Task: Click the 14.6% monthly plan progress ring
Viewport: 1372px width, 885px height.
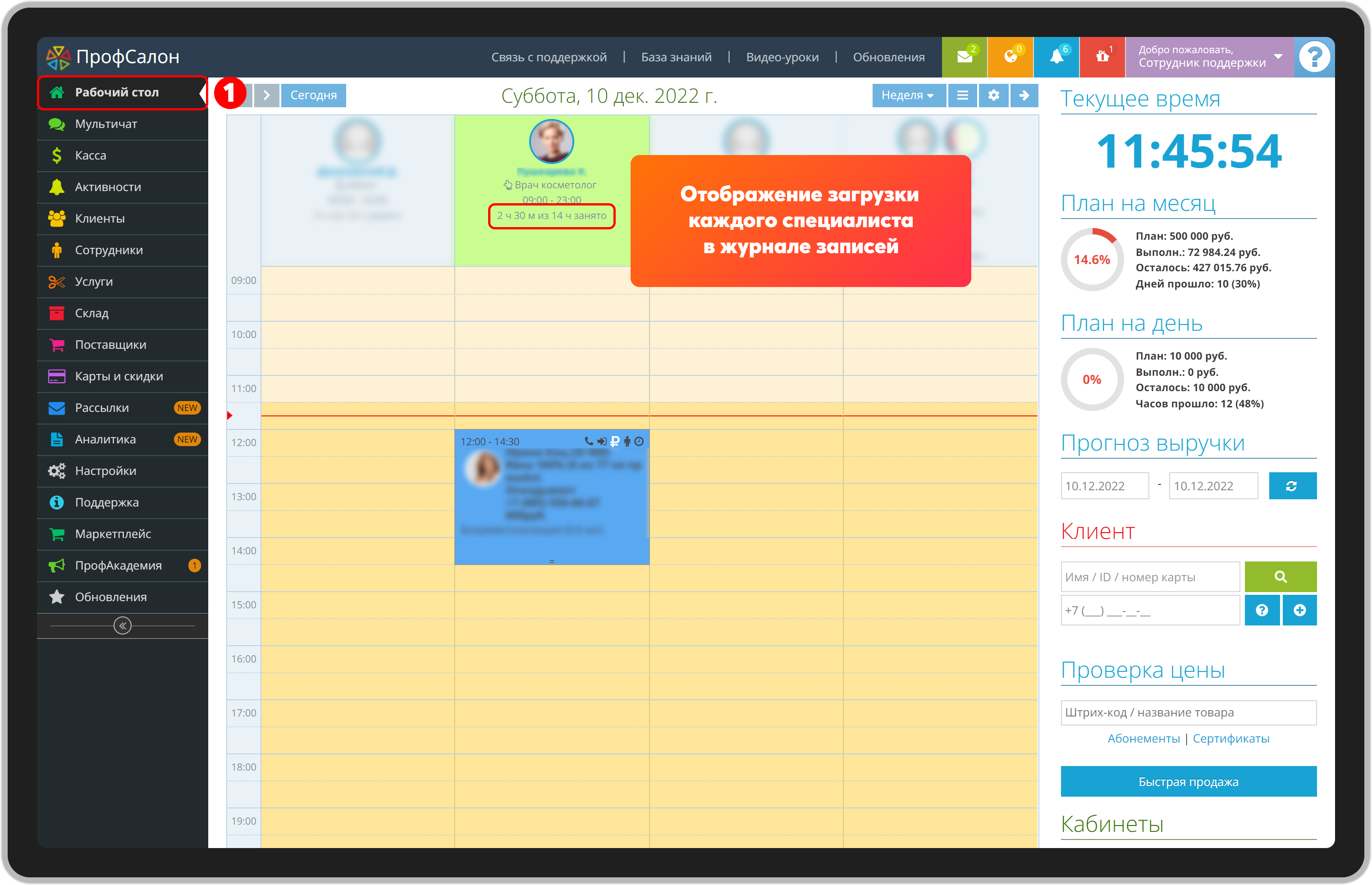Action: tap(1092, 260)
